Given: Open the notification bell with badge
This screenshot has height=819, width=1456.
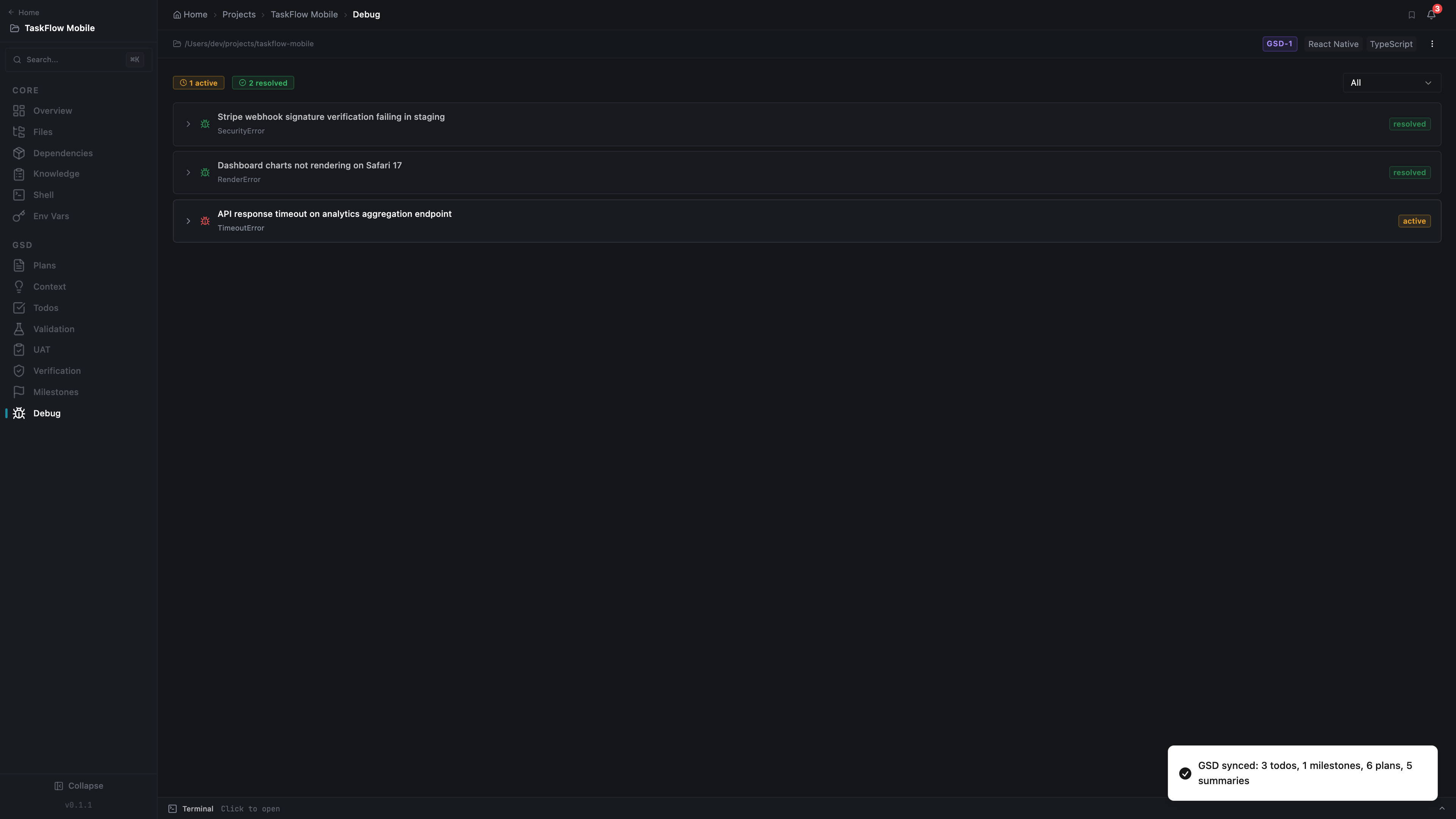Looking at the screenshot, I should [x=1431, y=14].
